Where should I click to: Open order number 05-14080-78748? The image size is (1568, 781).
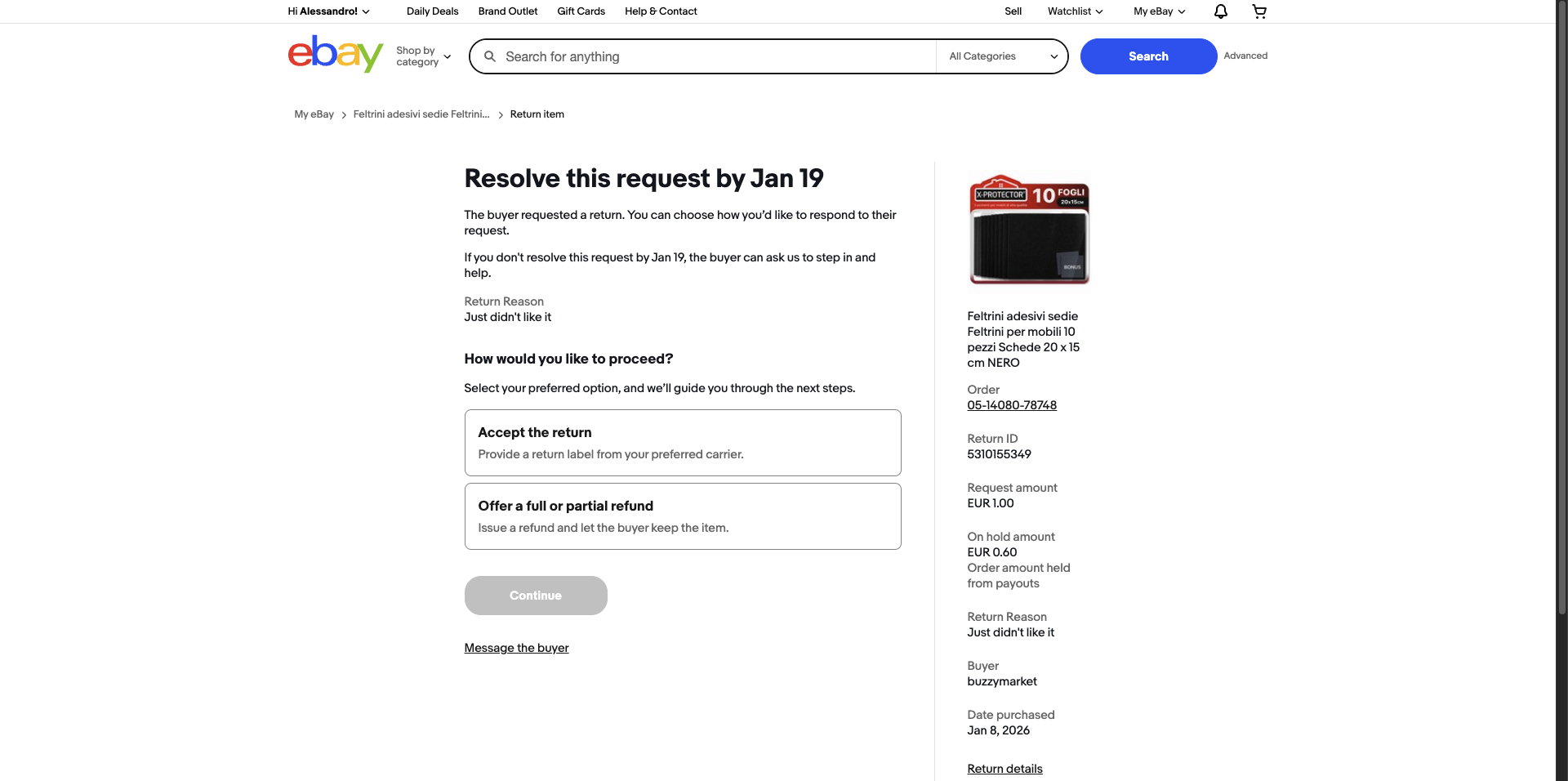click(x=1011, y=405)
